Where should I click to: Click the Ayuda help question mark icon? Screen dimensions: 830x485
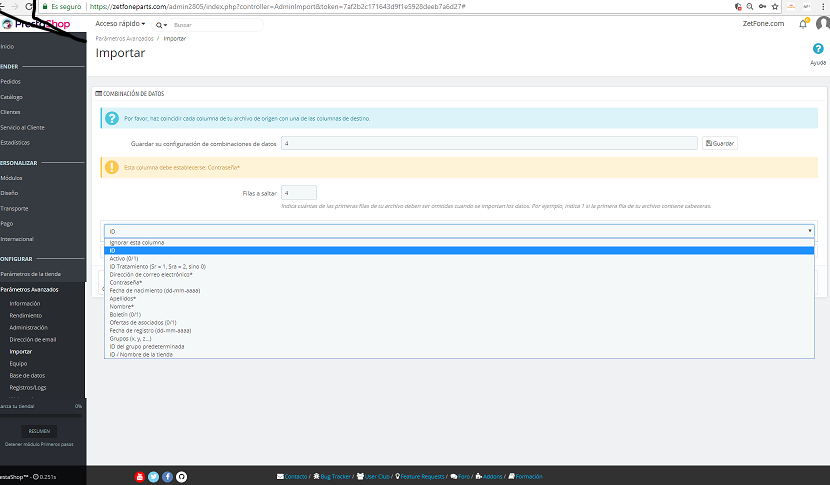(818, 49)
